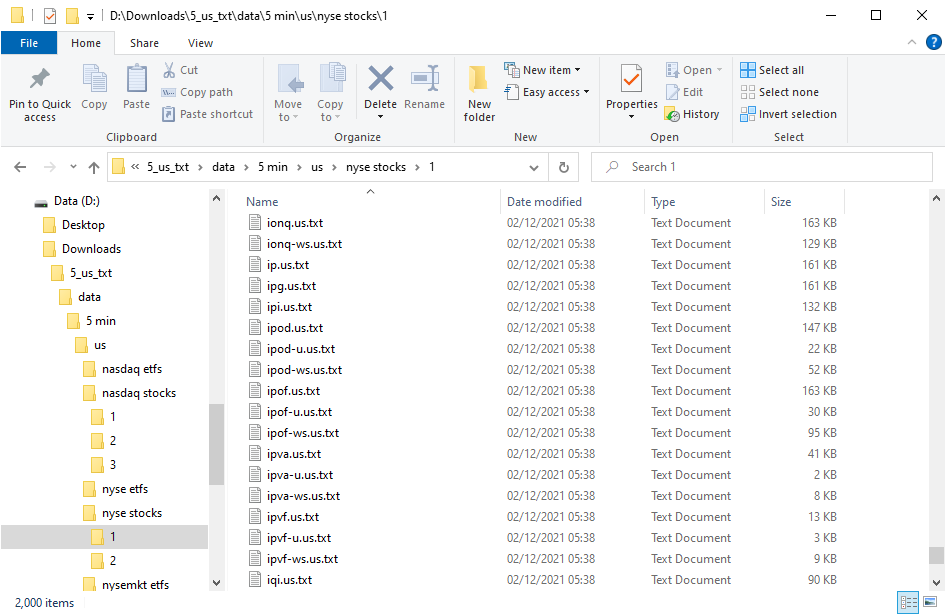This screenshot has height=615, width=946.
Task: Click the Rename ribbon icon
Action: [425, 80]
